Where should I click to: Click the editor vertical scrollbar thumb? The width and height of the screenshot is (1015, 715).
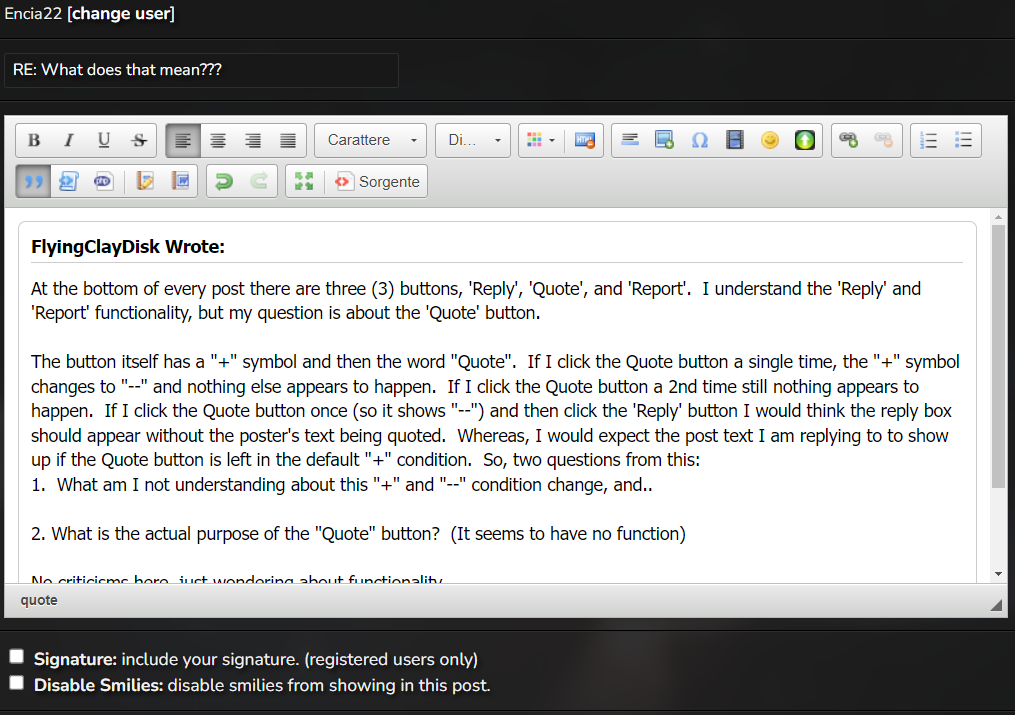pyautogui.click(x=998, y=356)
